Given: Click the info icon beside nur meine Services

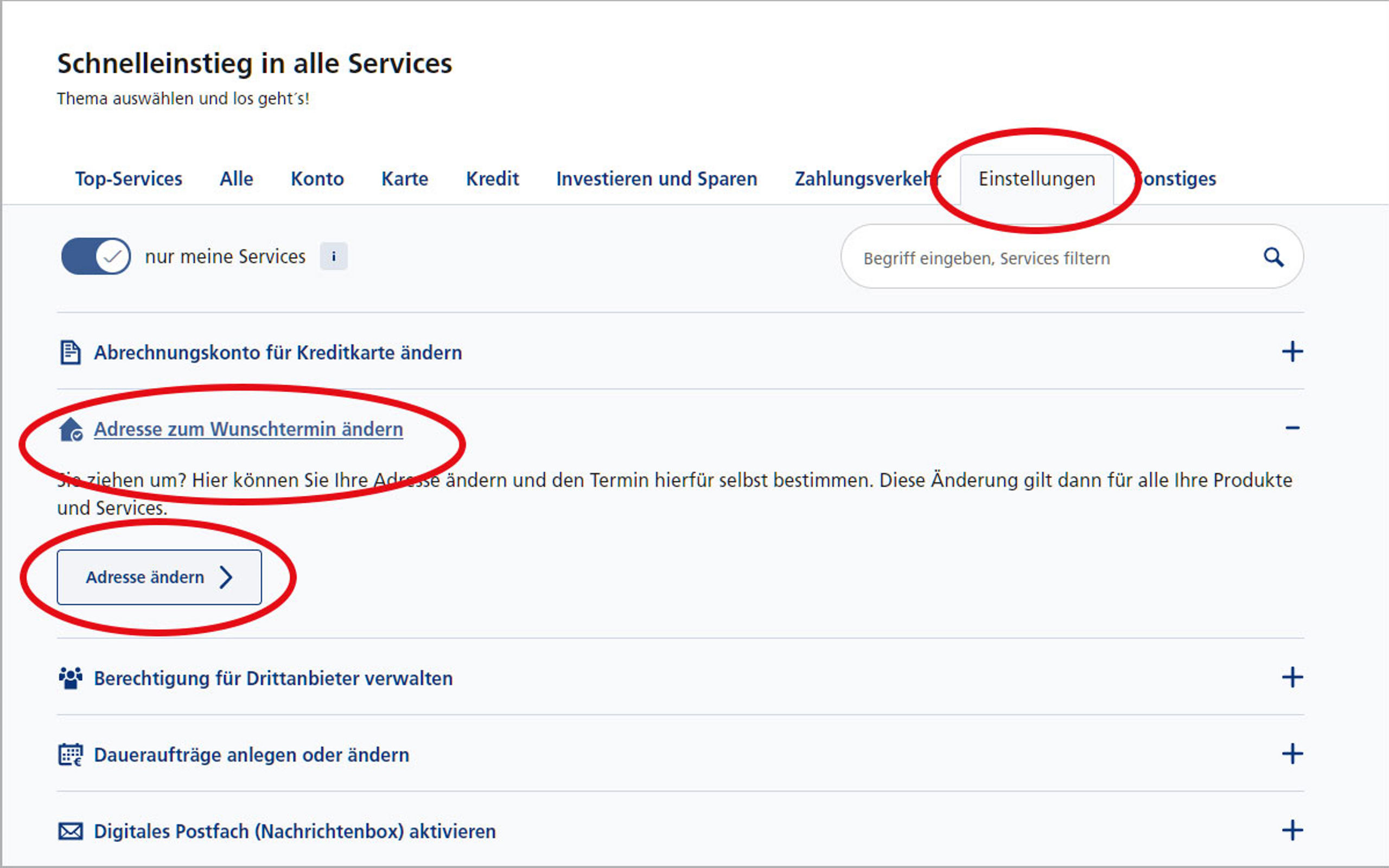Looking at the screenshot, I should pyautogui.click(x=334, y=256).
